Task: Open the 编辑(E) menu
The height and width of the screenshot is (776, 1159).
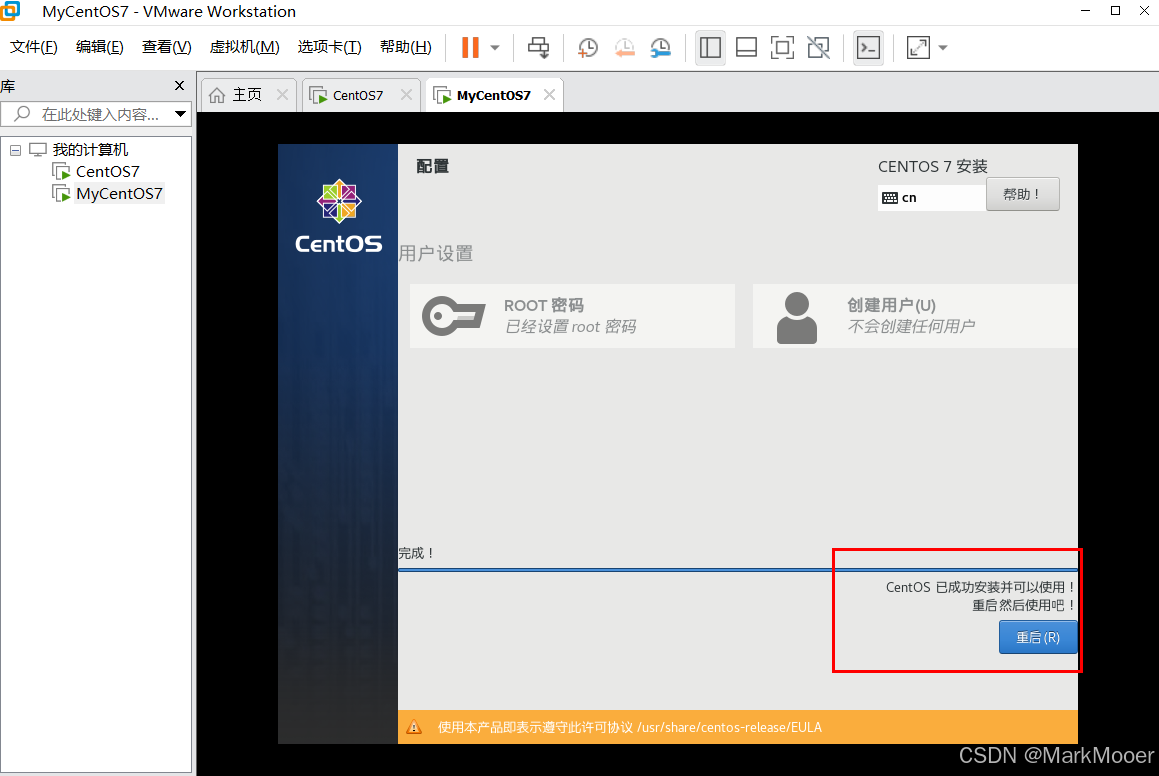Action: pyautogui.click(x=100, y=47)
